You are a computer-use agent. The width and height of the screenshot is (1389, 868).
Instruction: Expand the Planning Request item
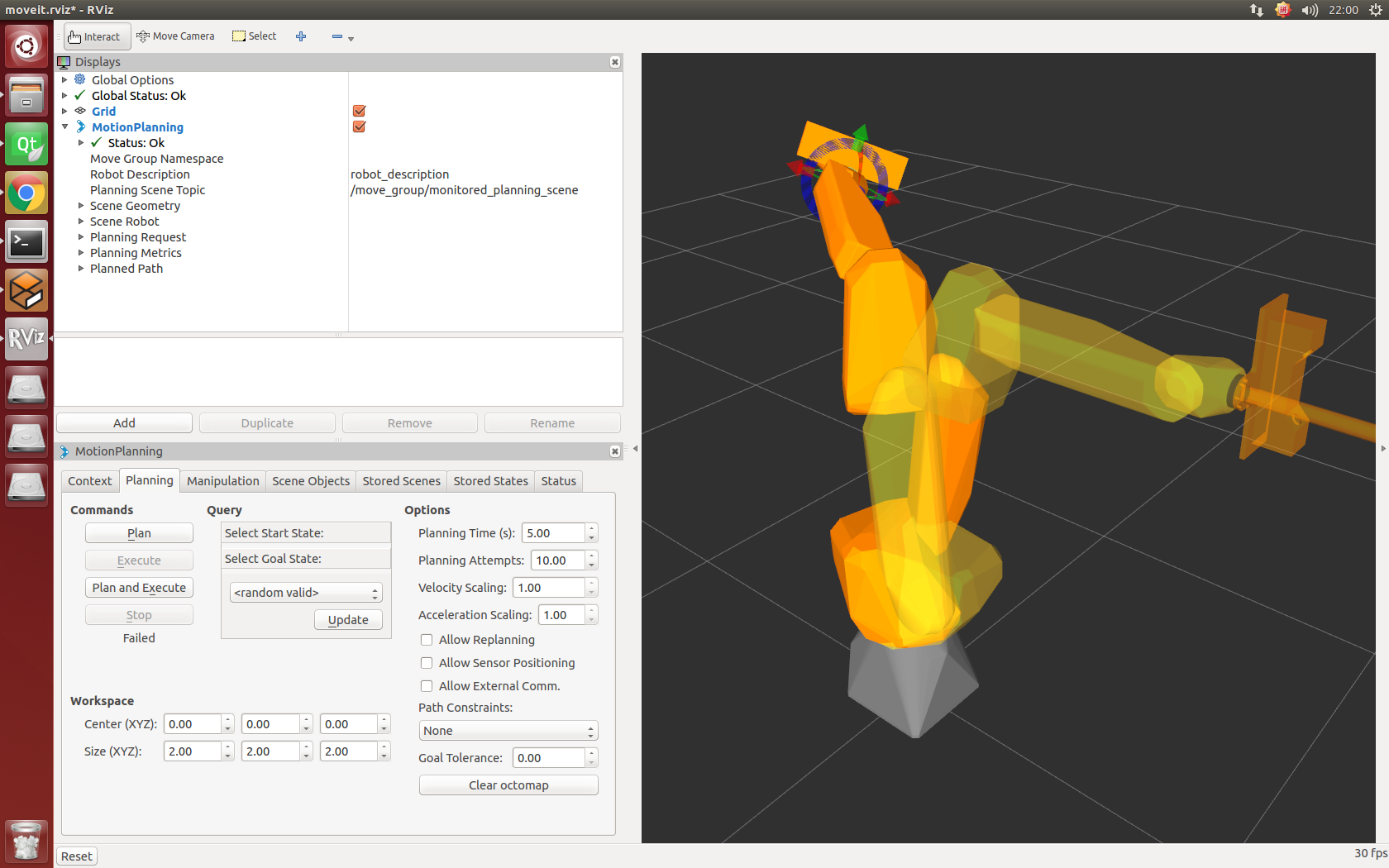81,237
